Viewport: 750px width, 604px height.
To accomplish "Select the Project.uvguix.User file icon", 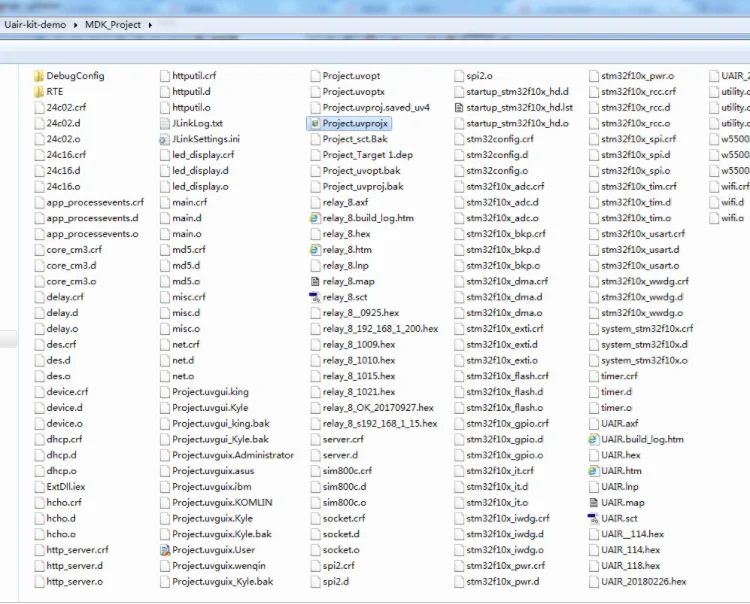I will tap(164, 550).
